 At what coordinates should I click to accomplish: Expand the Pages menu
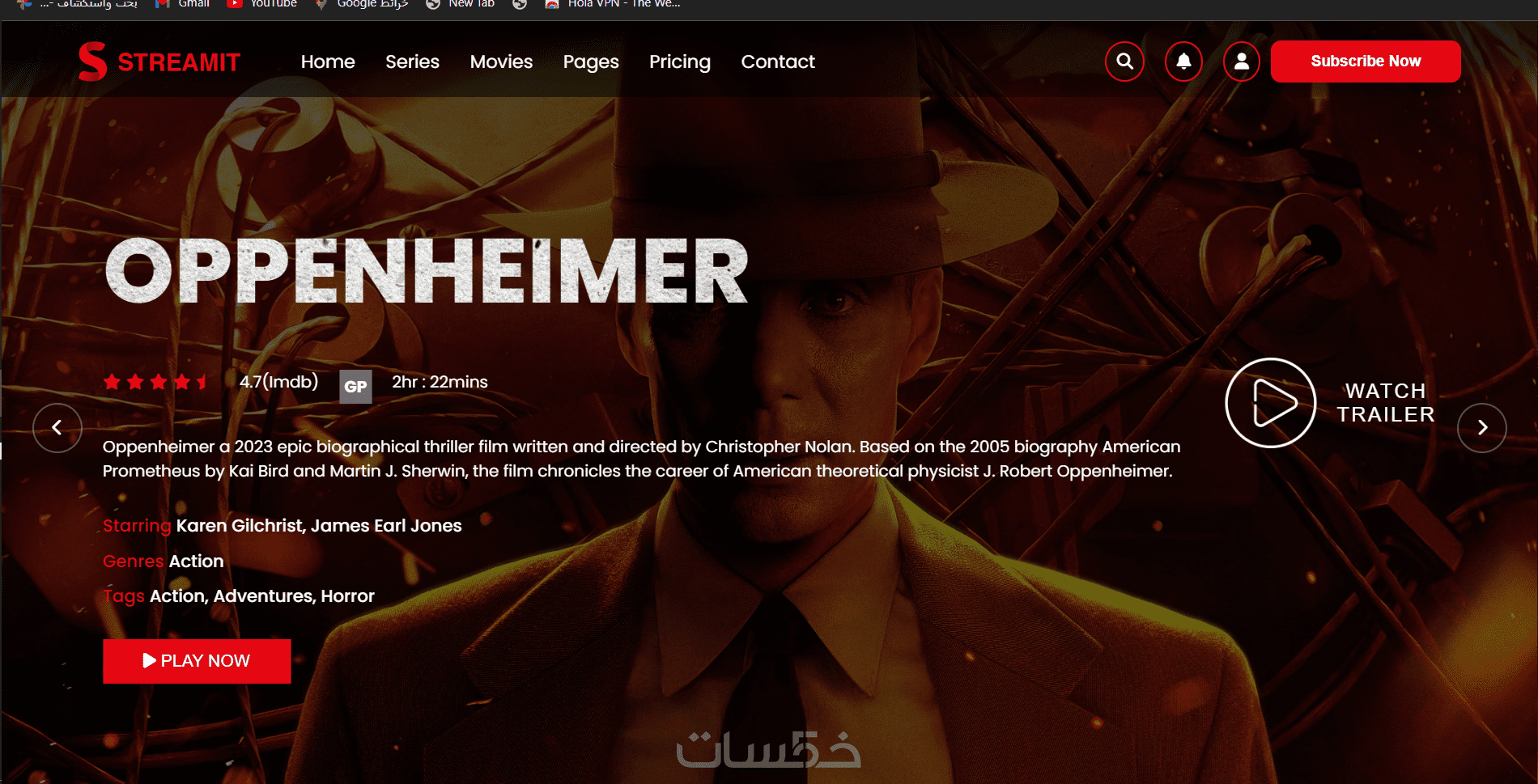(x=591, y=62)
